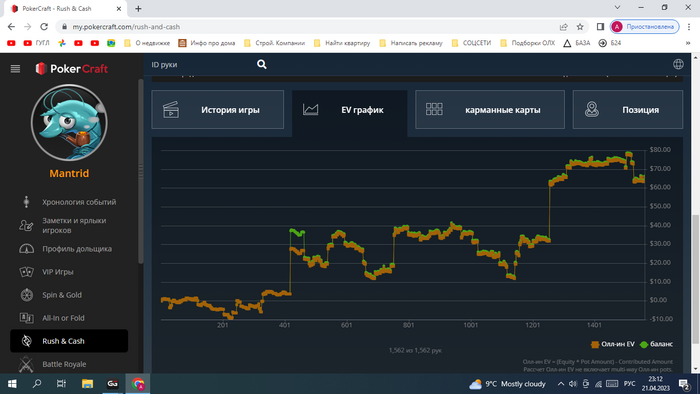Open the ГУГЛ bookmark
Image resolution: width=700 pixels, height=394 pixels.
coord(36,43)
